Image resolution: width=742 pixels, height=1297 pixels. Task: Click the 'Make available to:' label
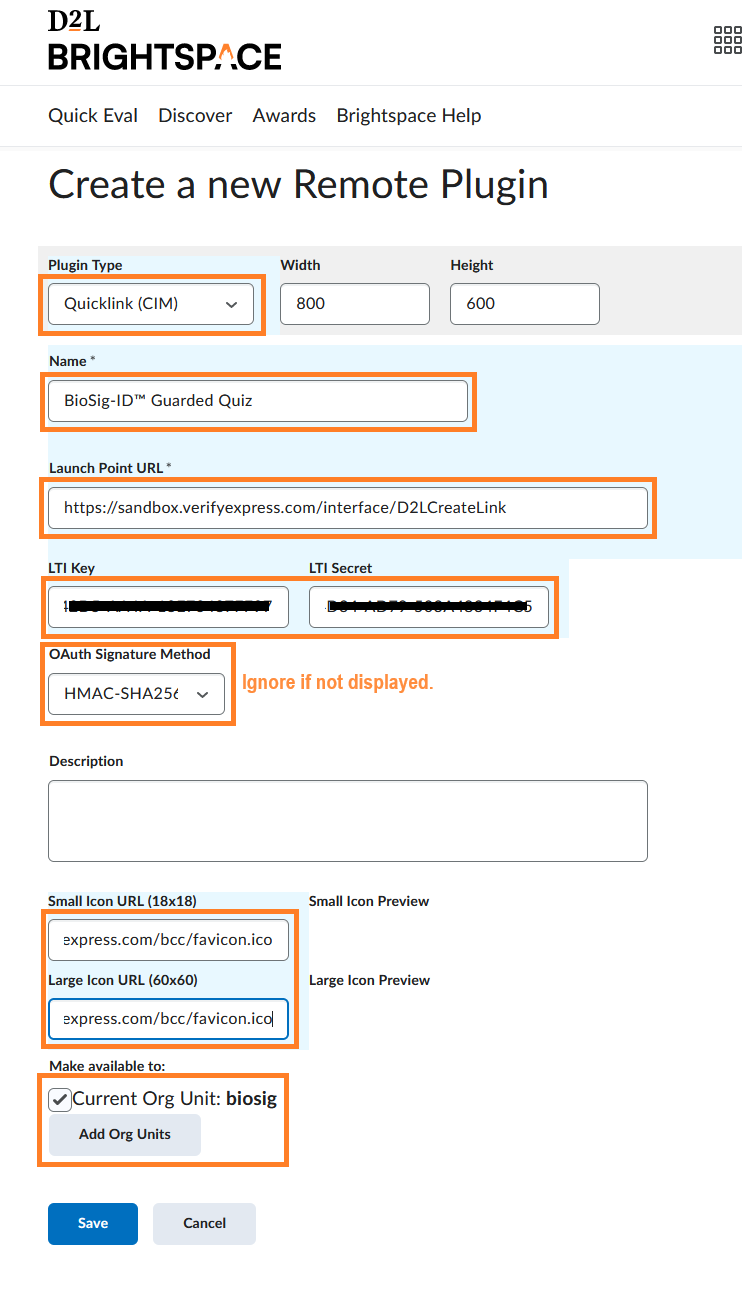click(107, 1066)
